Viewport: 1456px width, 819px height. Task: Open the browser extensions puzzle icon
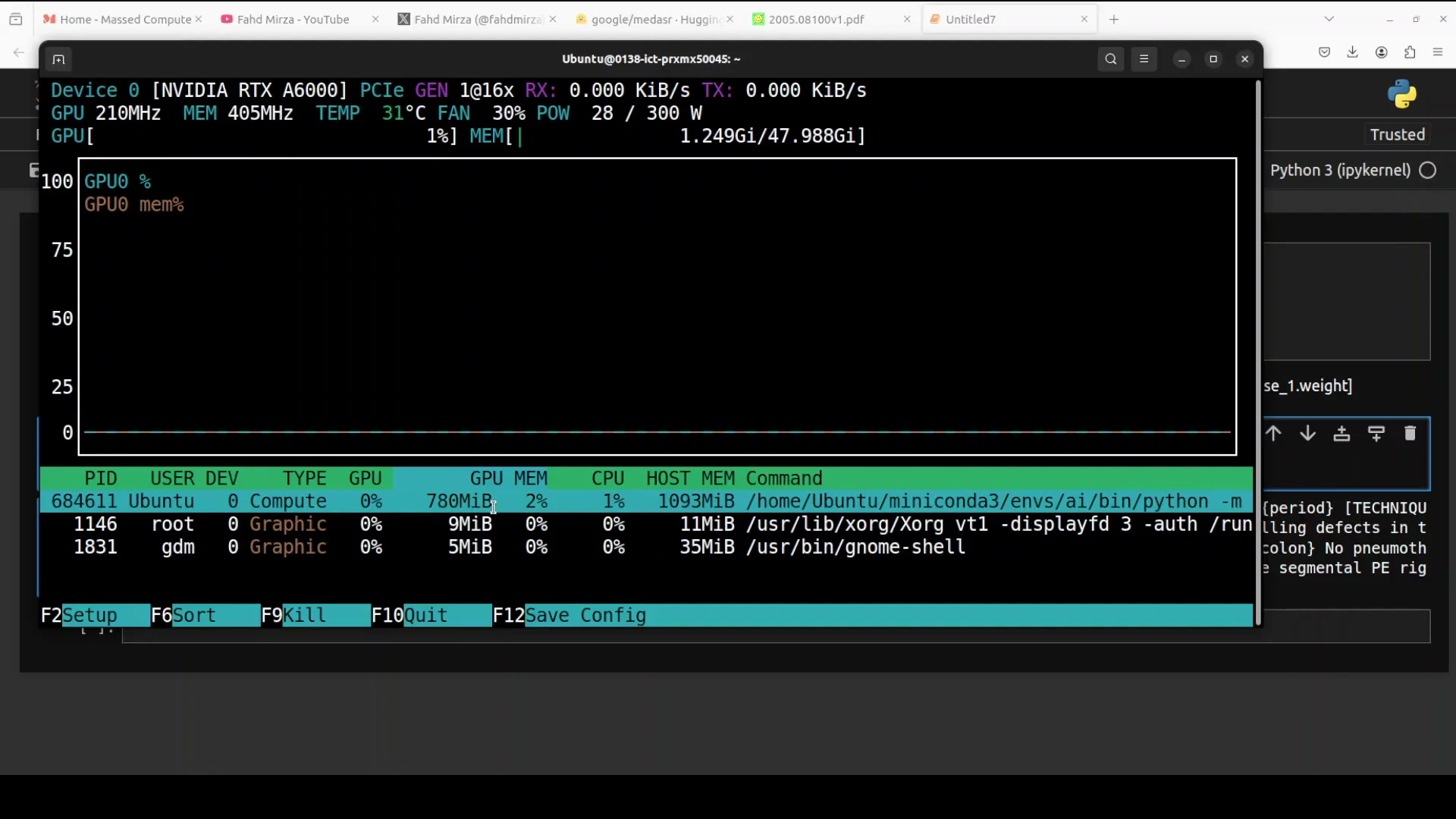(1410, 52)
